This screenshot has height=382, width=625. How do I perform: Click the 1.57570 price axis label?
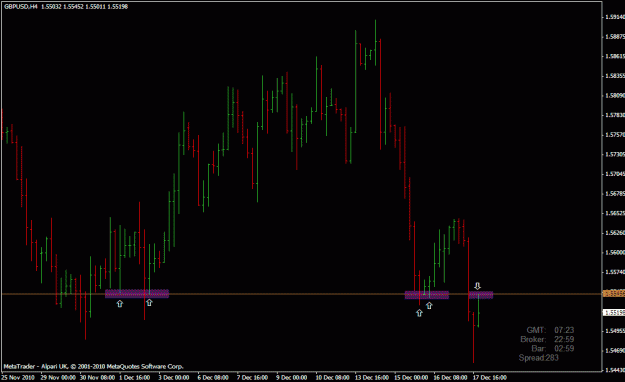point(615,135)
